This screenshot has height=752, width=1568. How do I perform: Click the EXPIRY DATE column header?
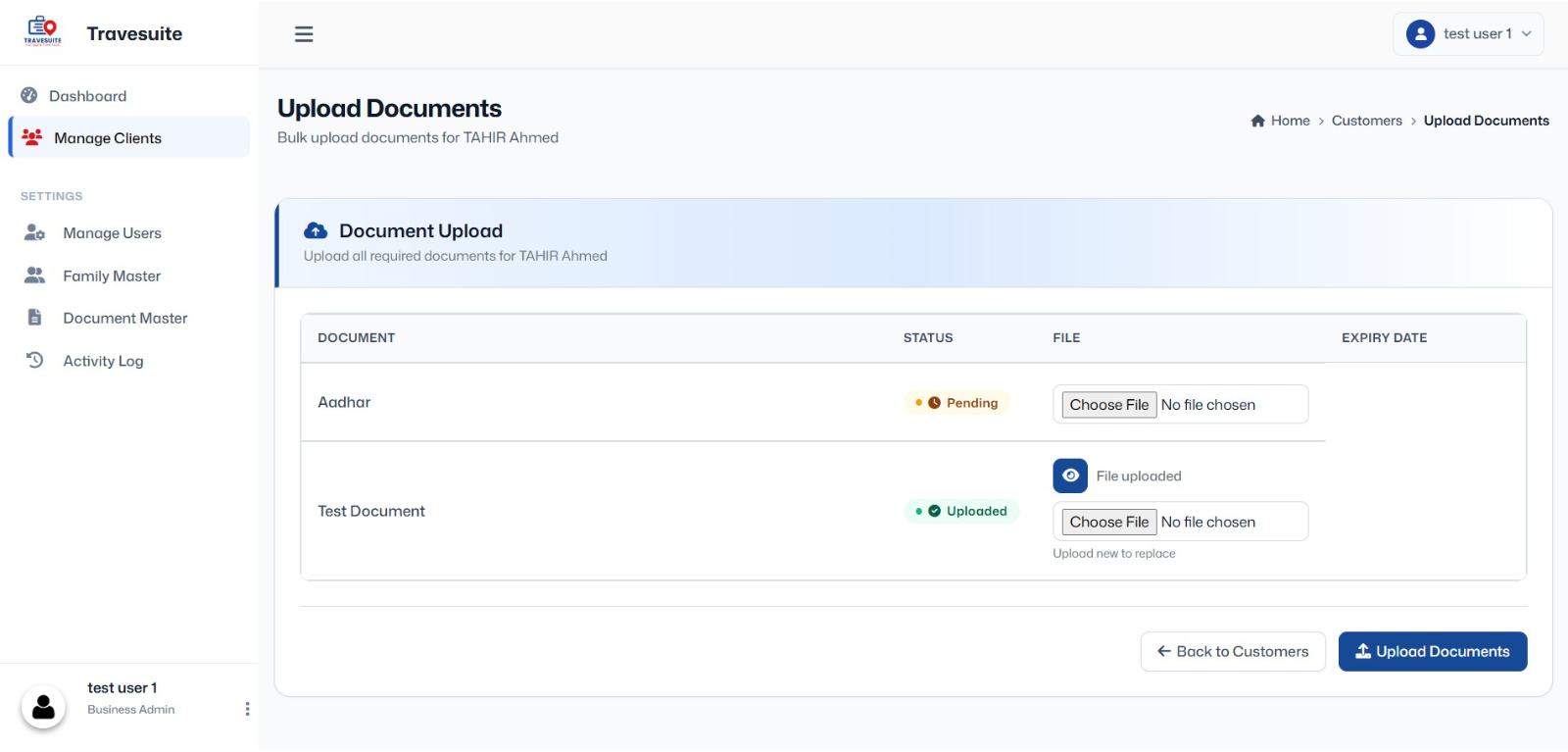tap(1384, 337)
